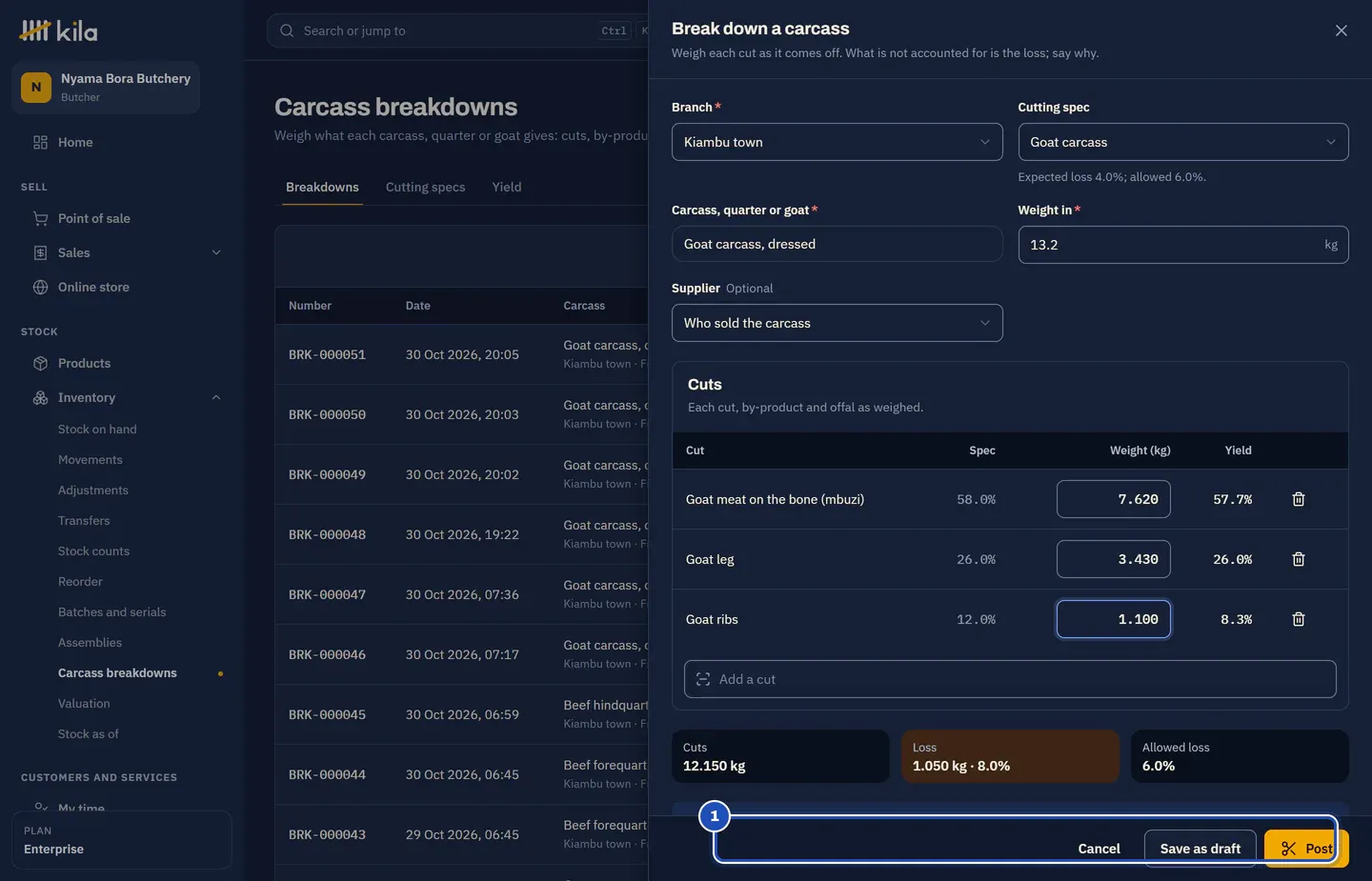The image size is (1372, 881).
Task: Open Home from sidebar
Action: 75,142
